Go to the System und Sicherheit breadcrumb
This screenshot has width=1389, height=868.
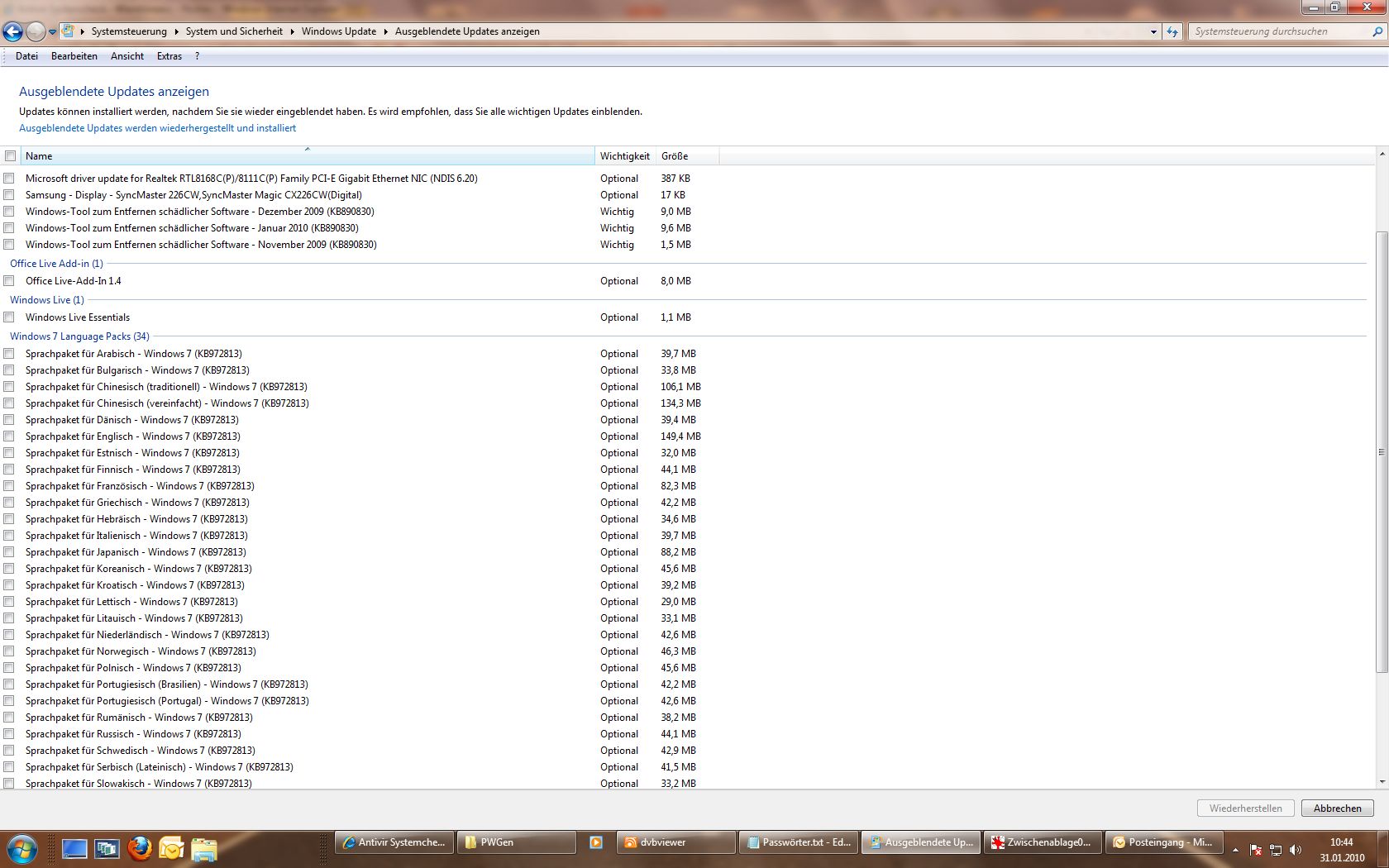tap(234, 31)
